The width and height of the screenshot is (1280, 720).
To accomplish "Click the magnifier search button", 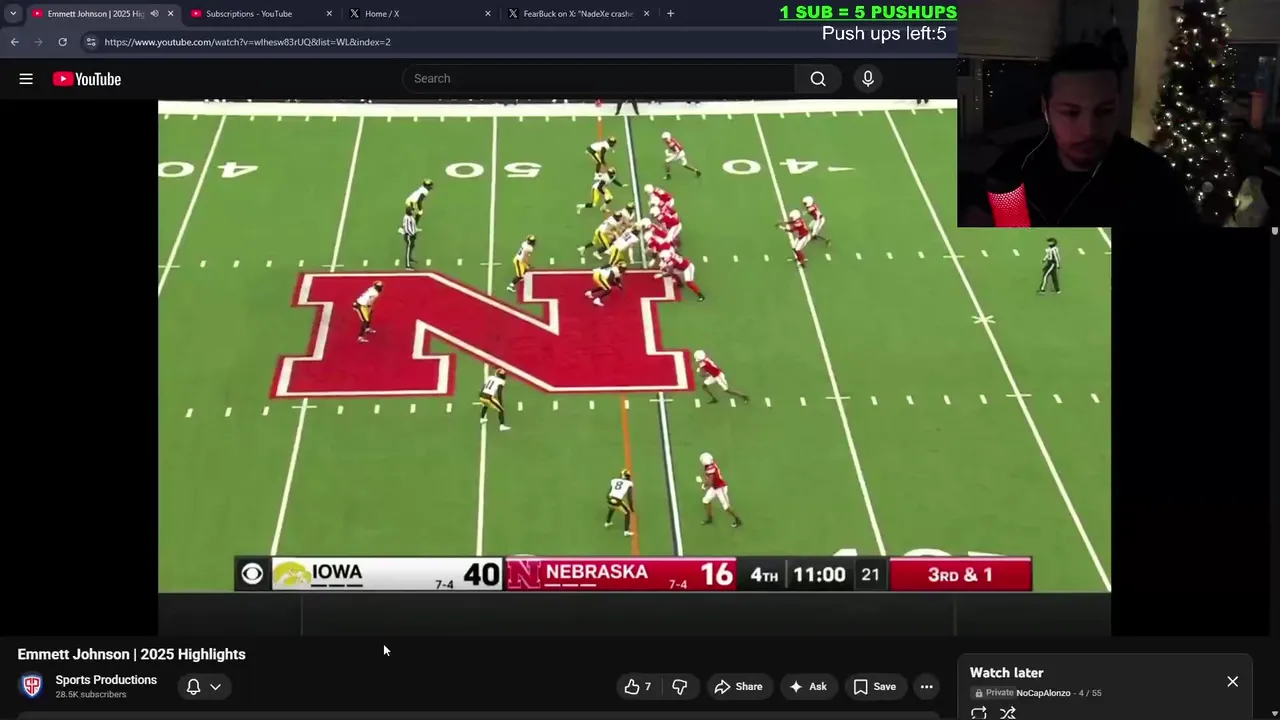I will (818, 79).
